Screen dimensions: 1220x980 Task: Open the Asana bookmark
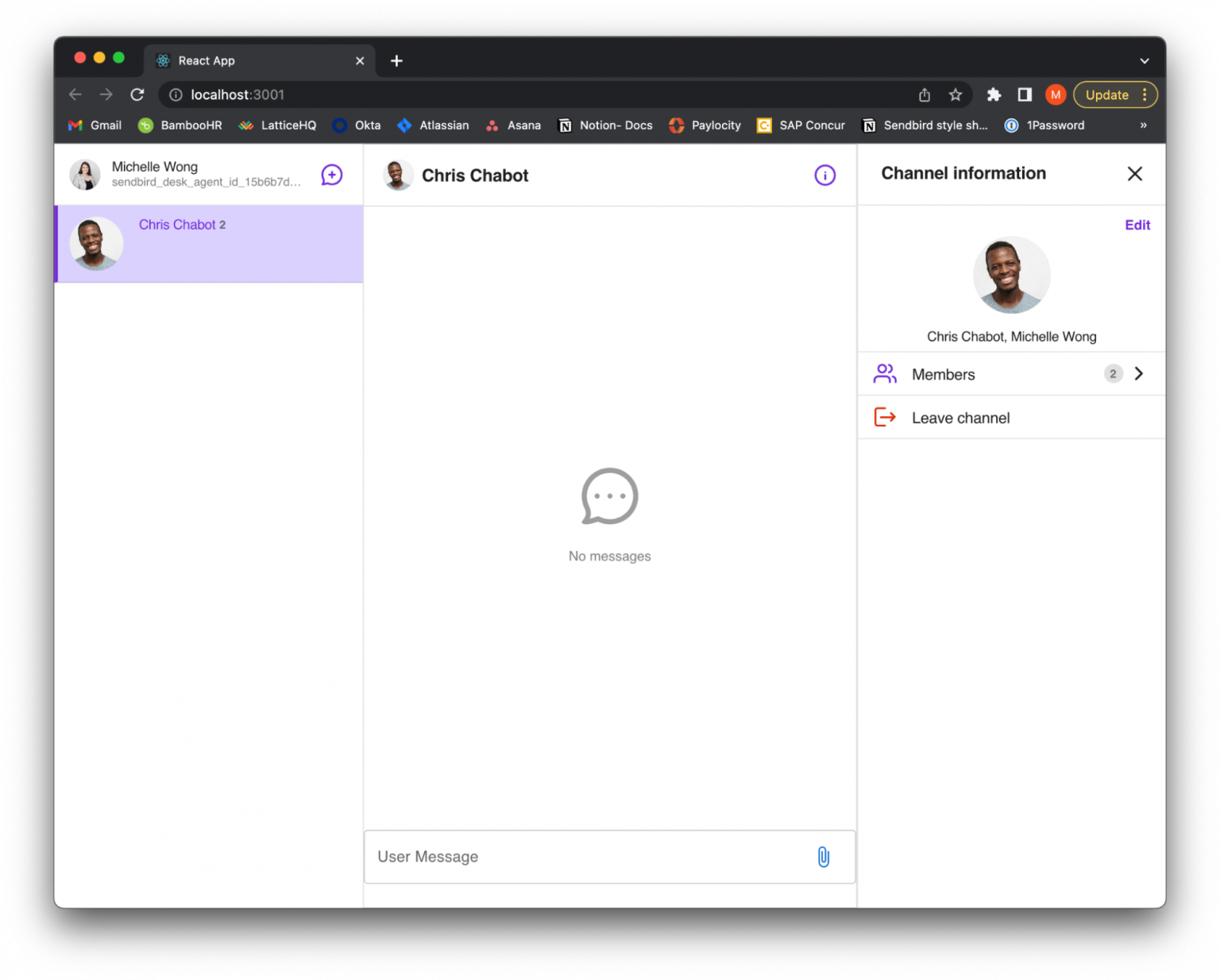[513, 125]
